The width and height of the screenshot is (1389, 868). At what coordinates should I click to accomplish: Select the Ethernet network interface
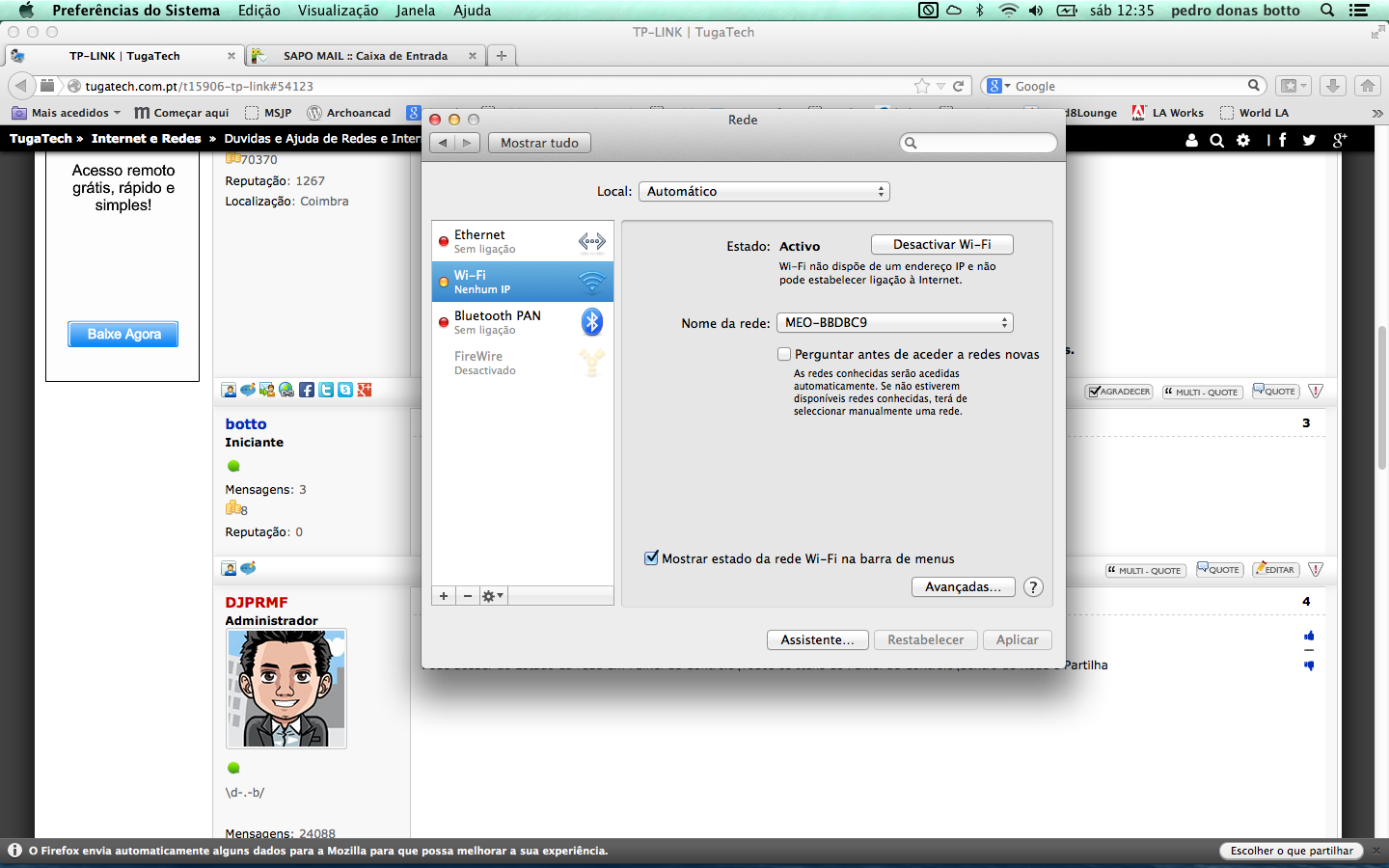522,241
